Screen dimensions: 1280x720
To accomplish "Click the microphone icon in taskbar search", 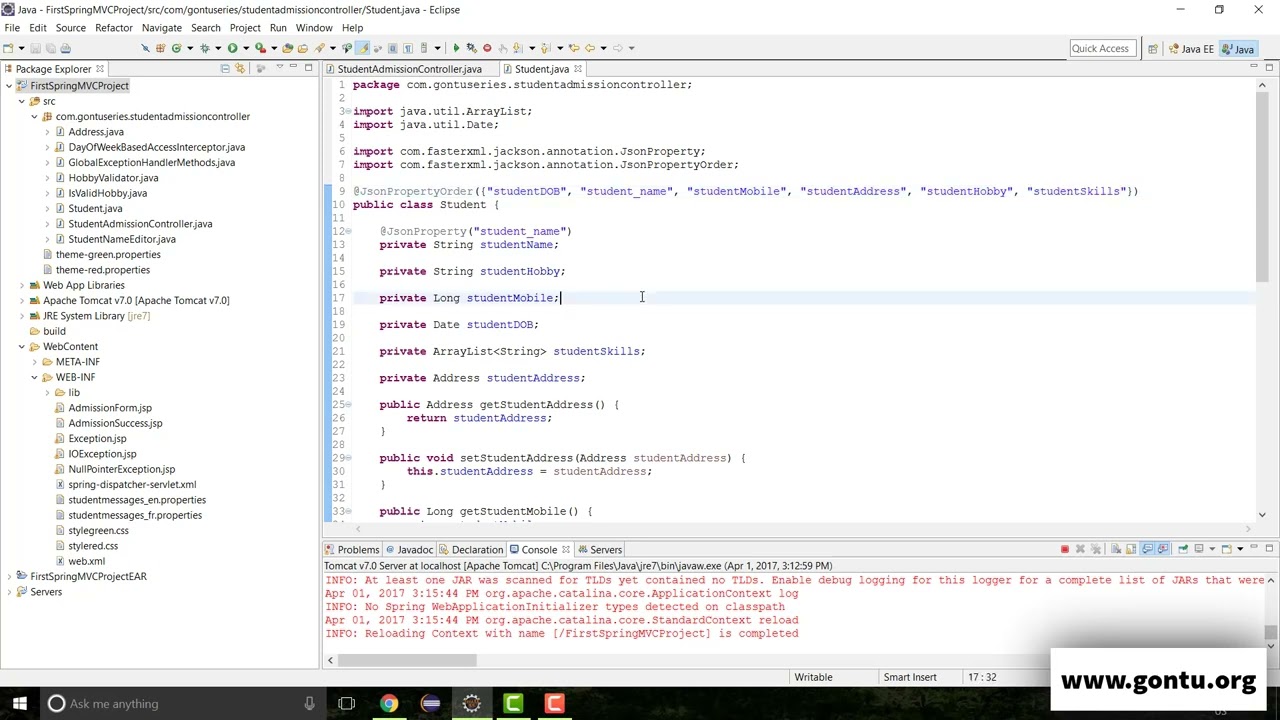I will 309,703.
